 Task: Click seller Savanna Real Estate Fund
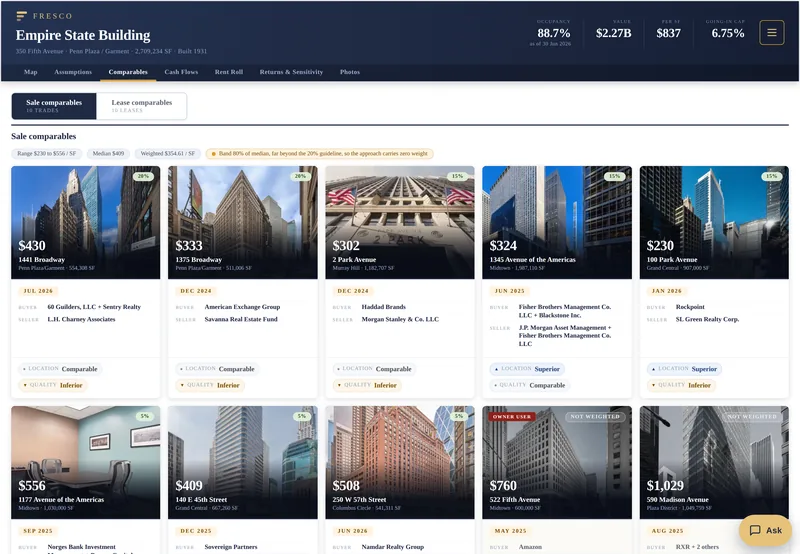tap(241, 319)
